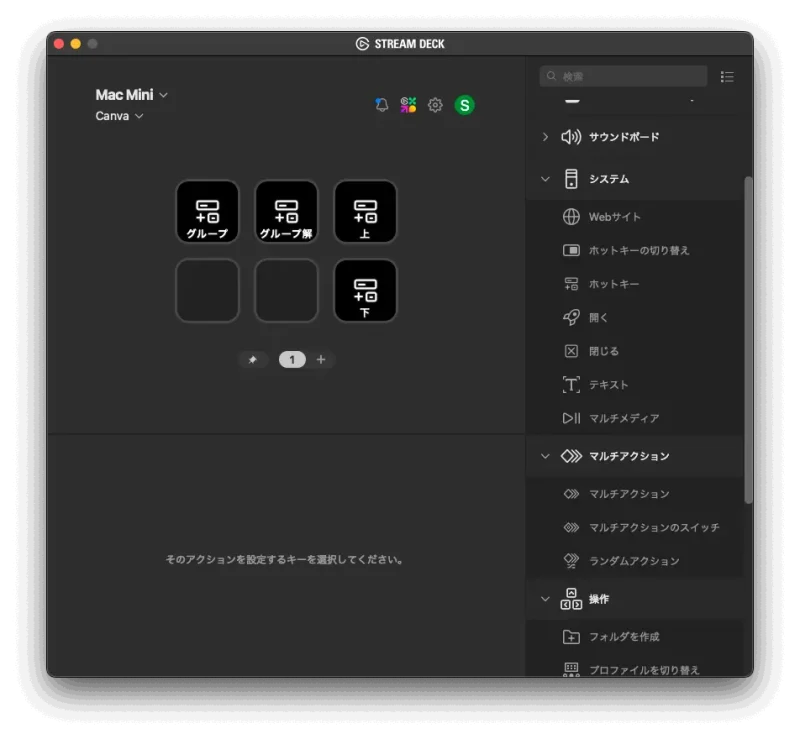Click the サウンドボード speaker icon
Screen dimensions: 800x739
pyautogui.click(x=571, y=137)
